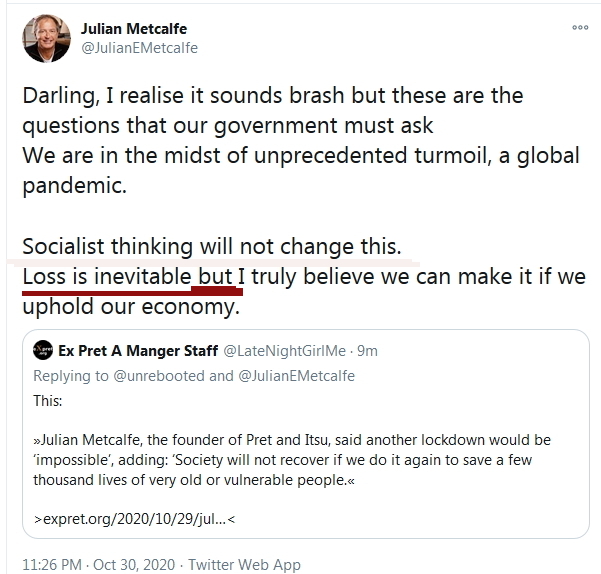601x574 pixels.
Task: Open the tweet's three-dot more options menu
Action: point(580,28)
